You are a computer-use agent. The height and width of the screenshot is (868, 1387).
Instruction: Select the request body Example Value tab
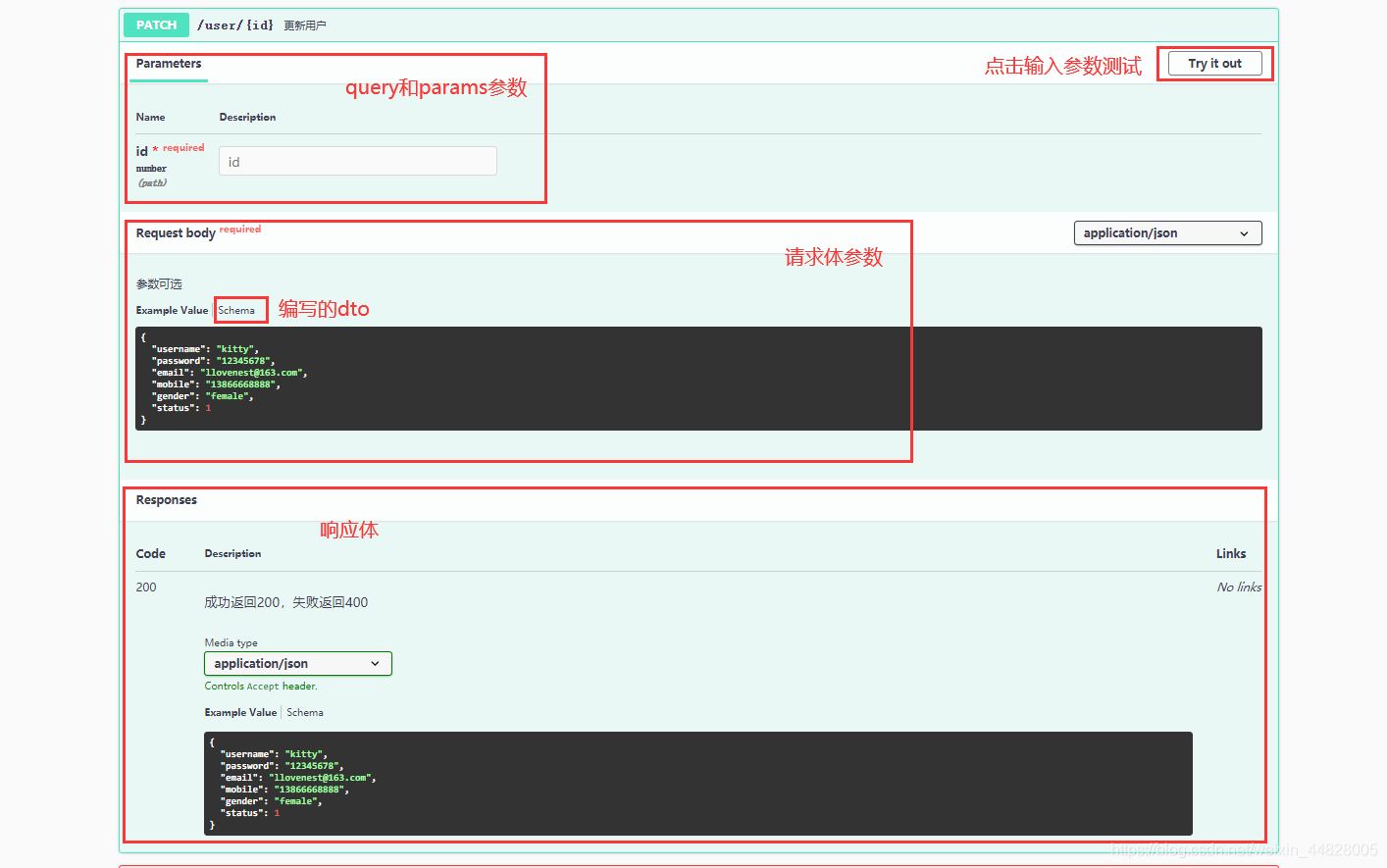(x=172, y=311)
